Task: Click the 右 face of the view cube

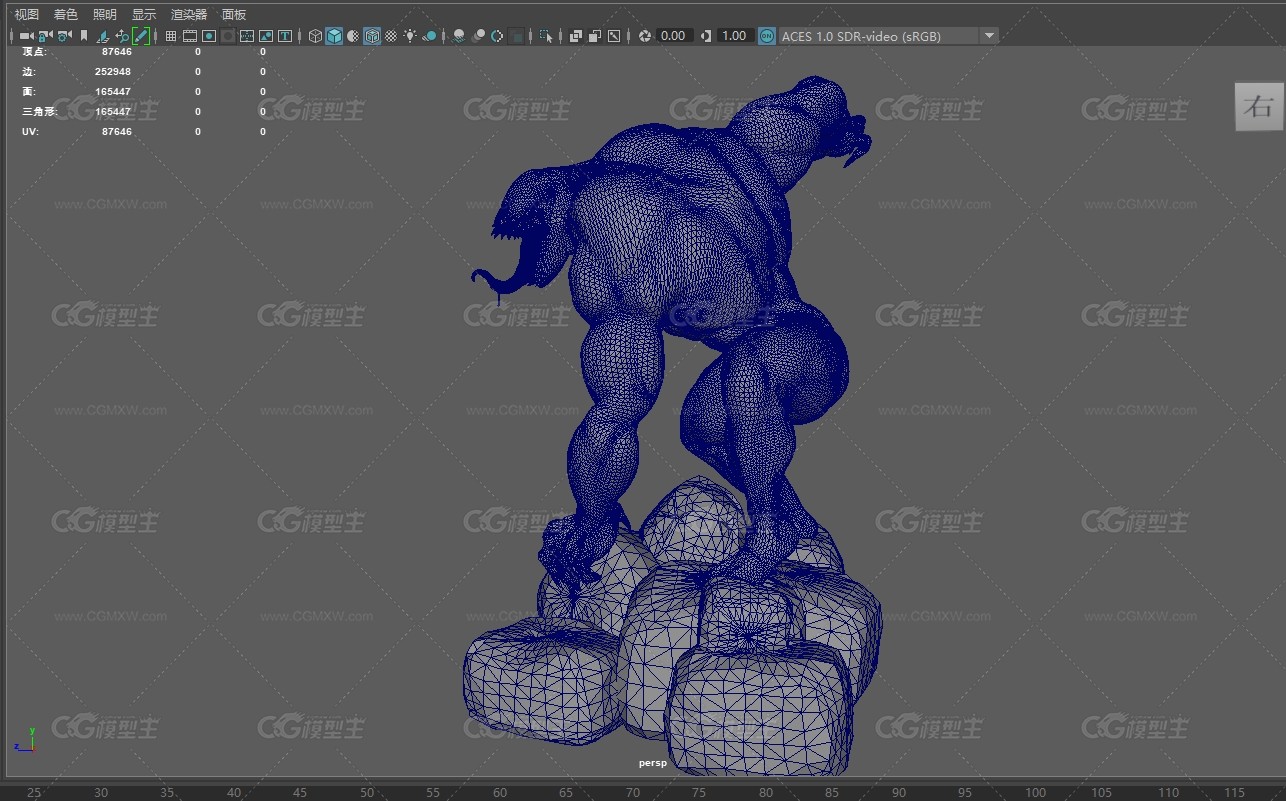Action: [x=1257, y=107]
